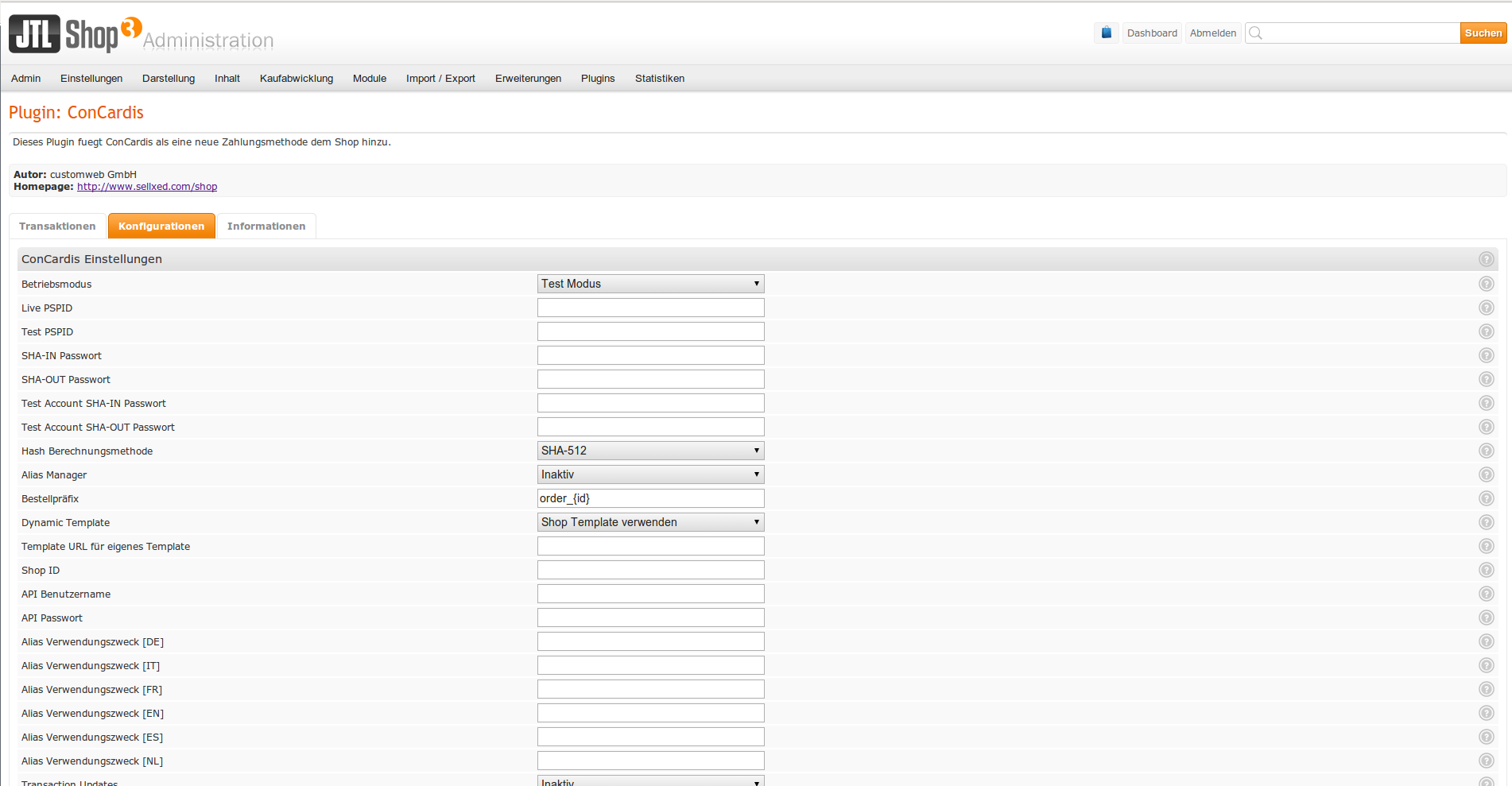Show help for SHA-IN Passwort

1486,355
